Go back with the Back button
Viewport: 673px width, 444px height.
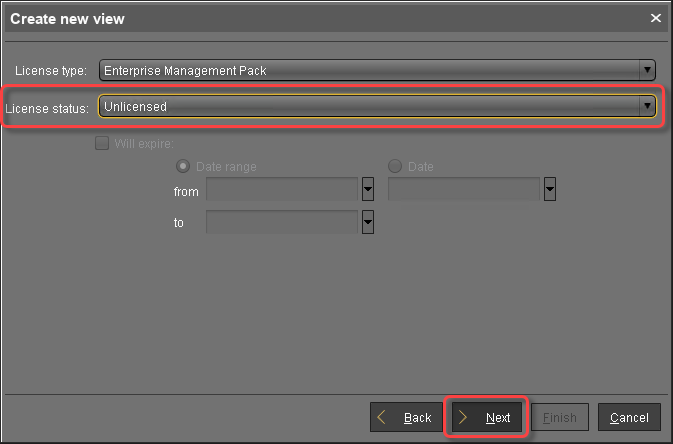tap(406, 417)
